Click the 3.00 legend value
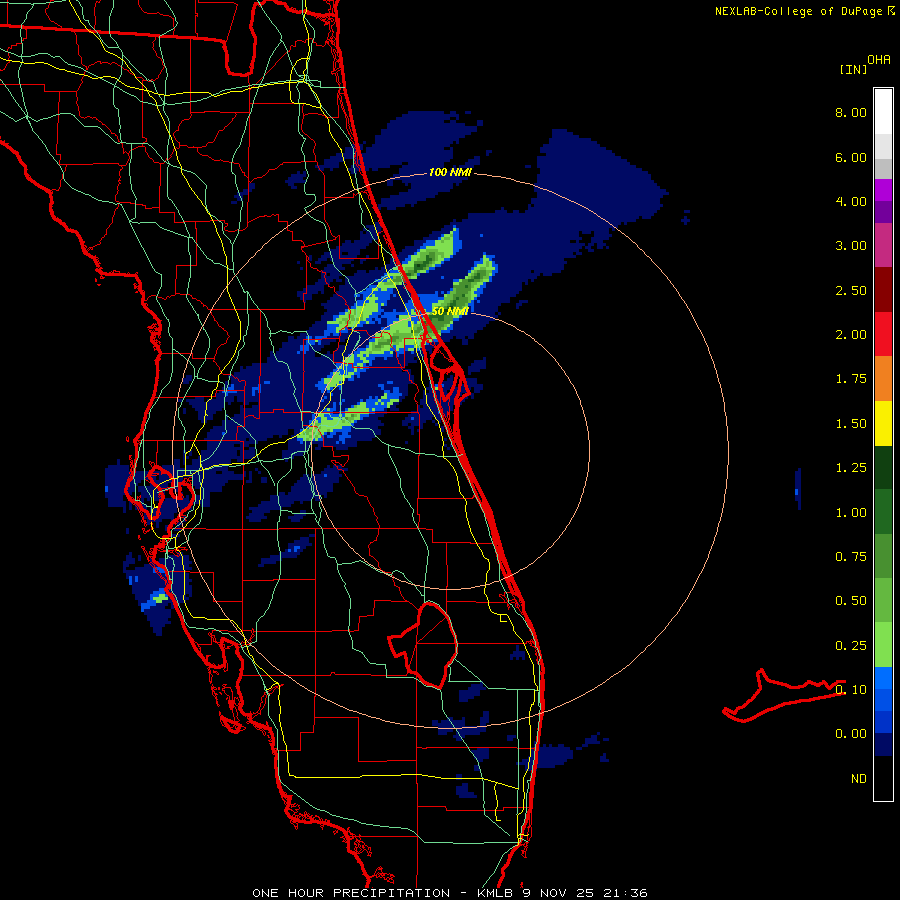 point(851,246)
